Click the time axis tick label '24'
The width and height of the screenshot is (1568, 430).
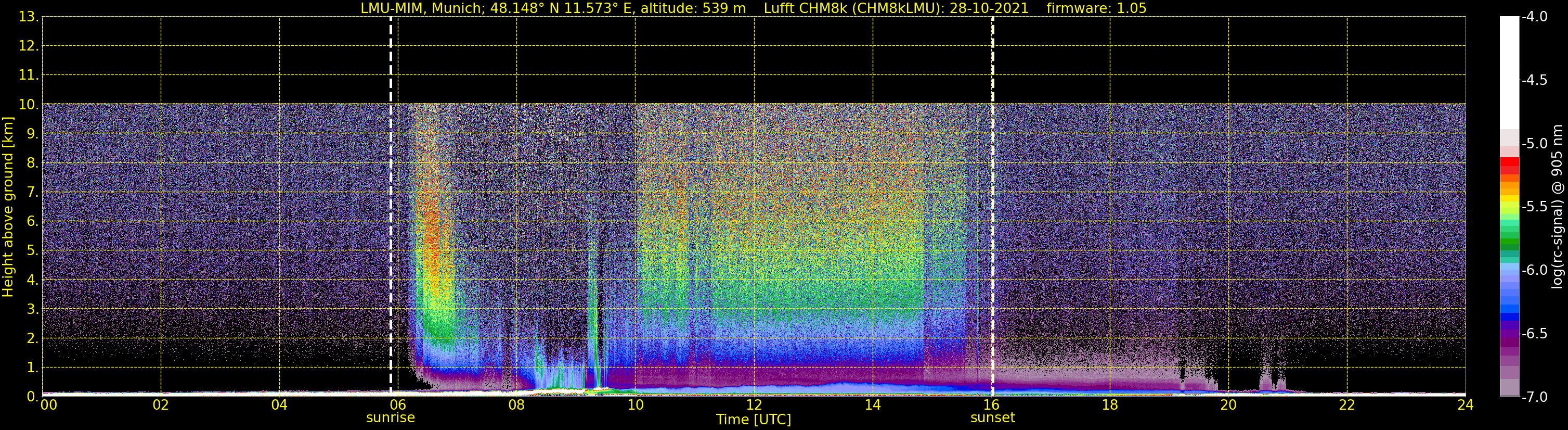point(1465,405)
